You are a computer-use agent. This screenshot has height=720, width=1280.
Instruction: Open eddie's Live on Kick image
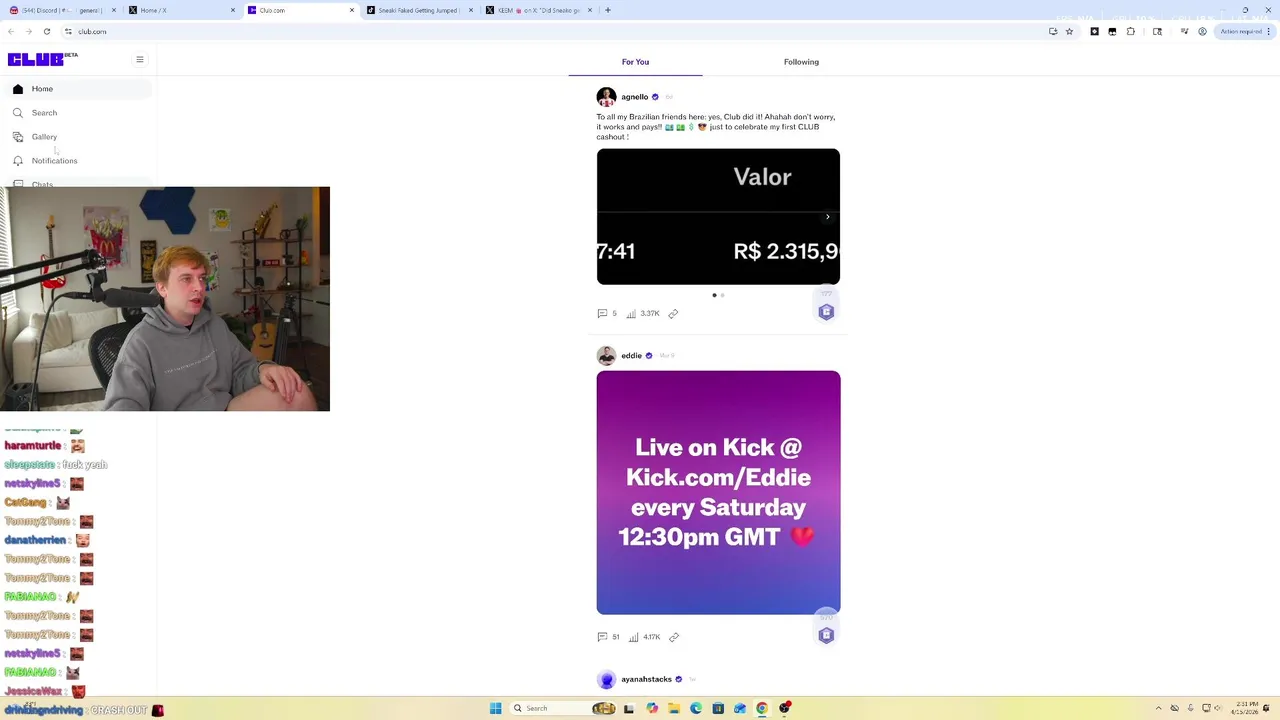tap(718, 493)
